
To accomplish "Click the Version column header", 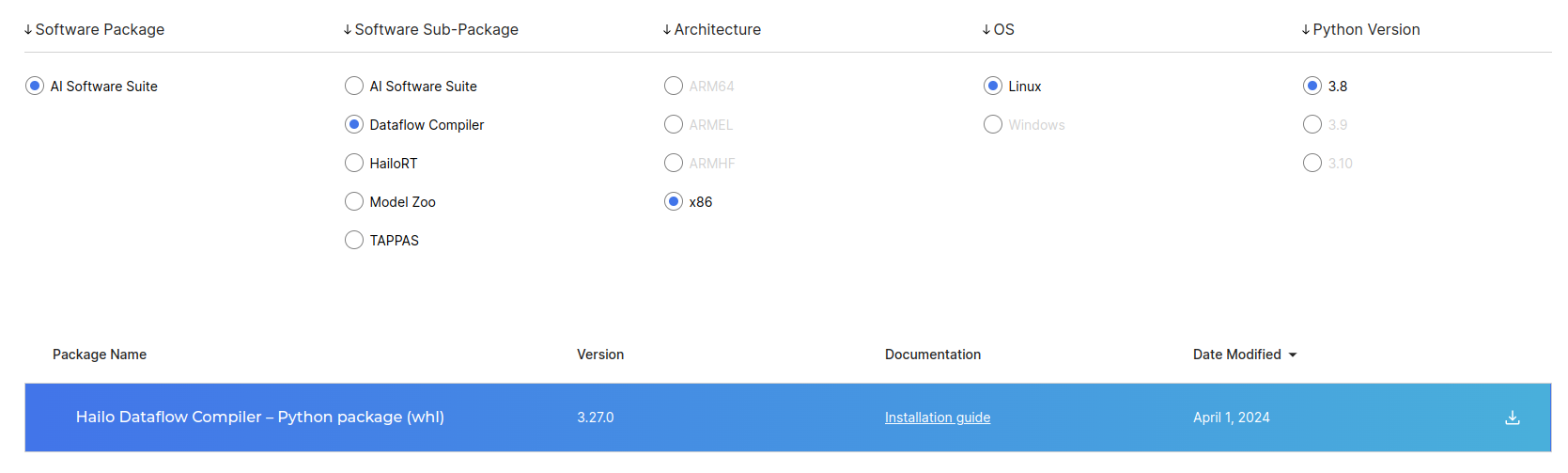I will click(600, 355).
